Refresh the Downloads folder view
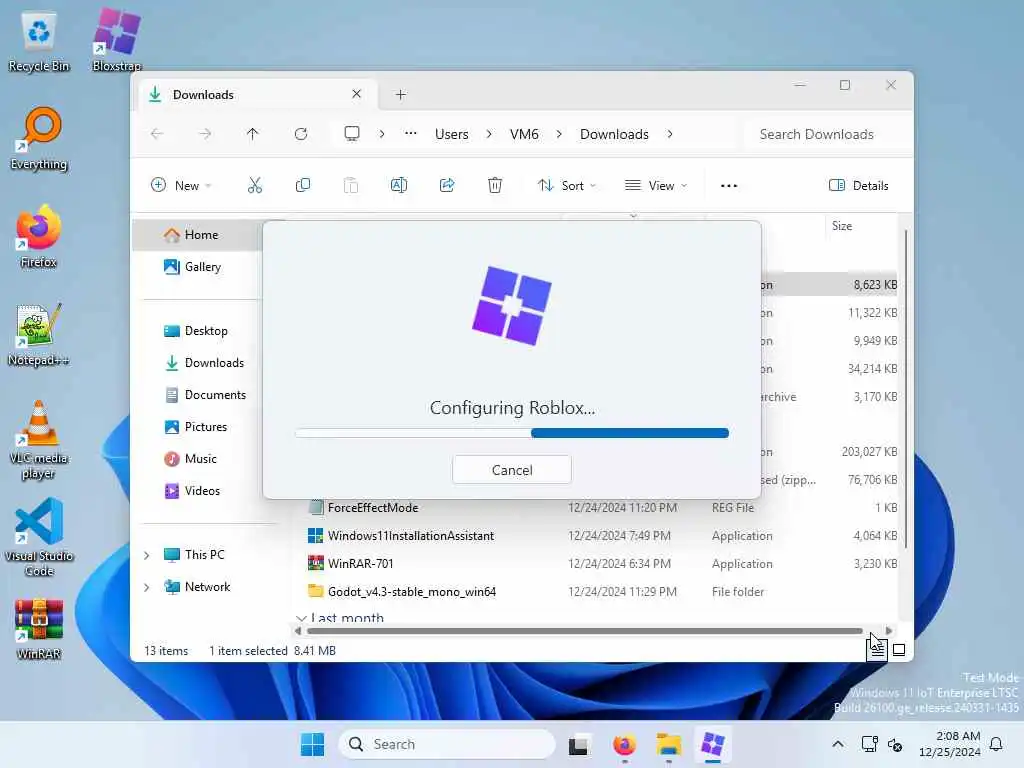 [301, 134]
